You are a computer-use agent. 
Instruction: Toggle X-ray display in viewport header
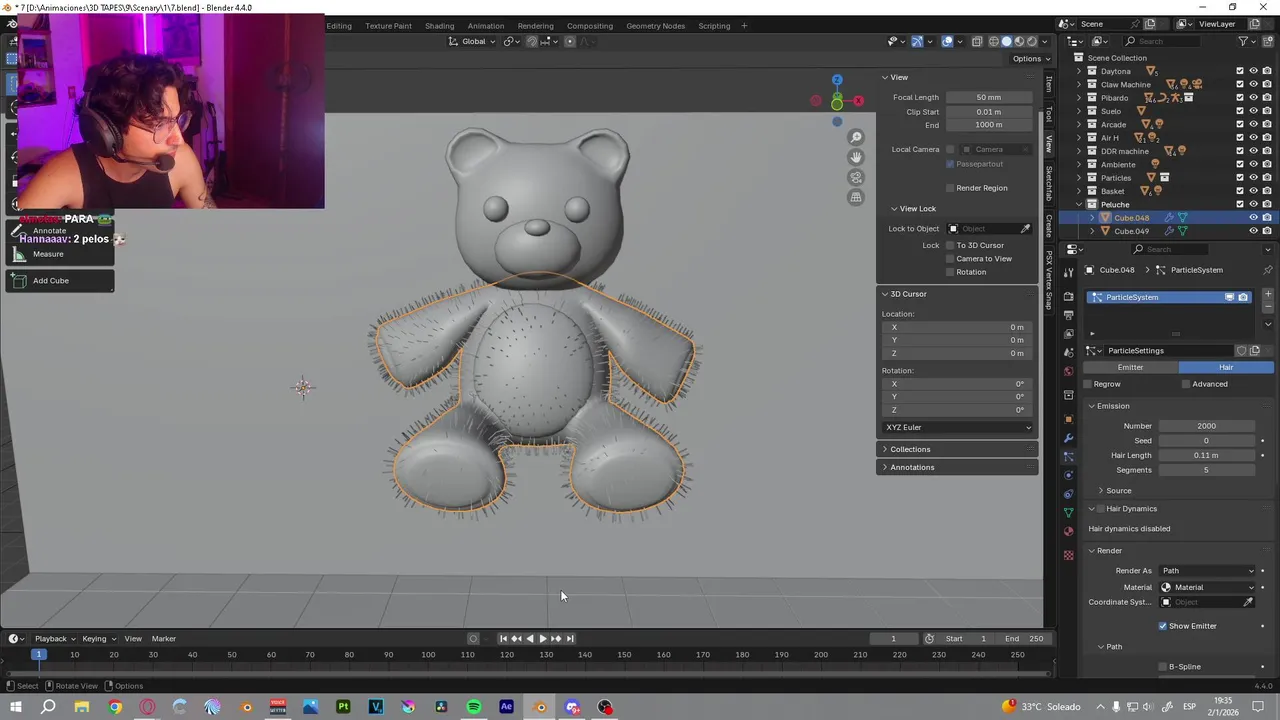977,41
